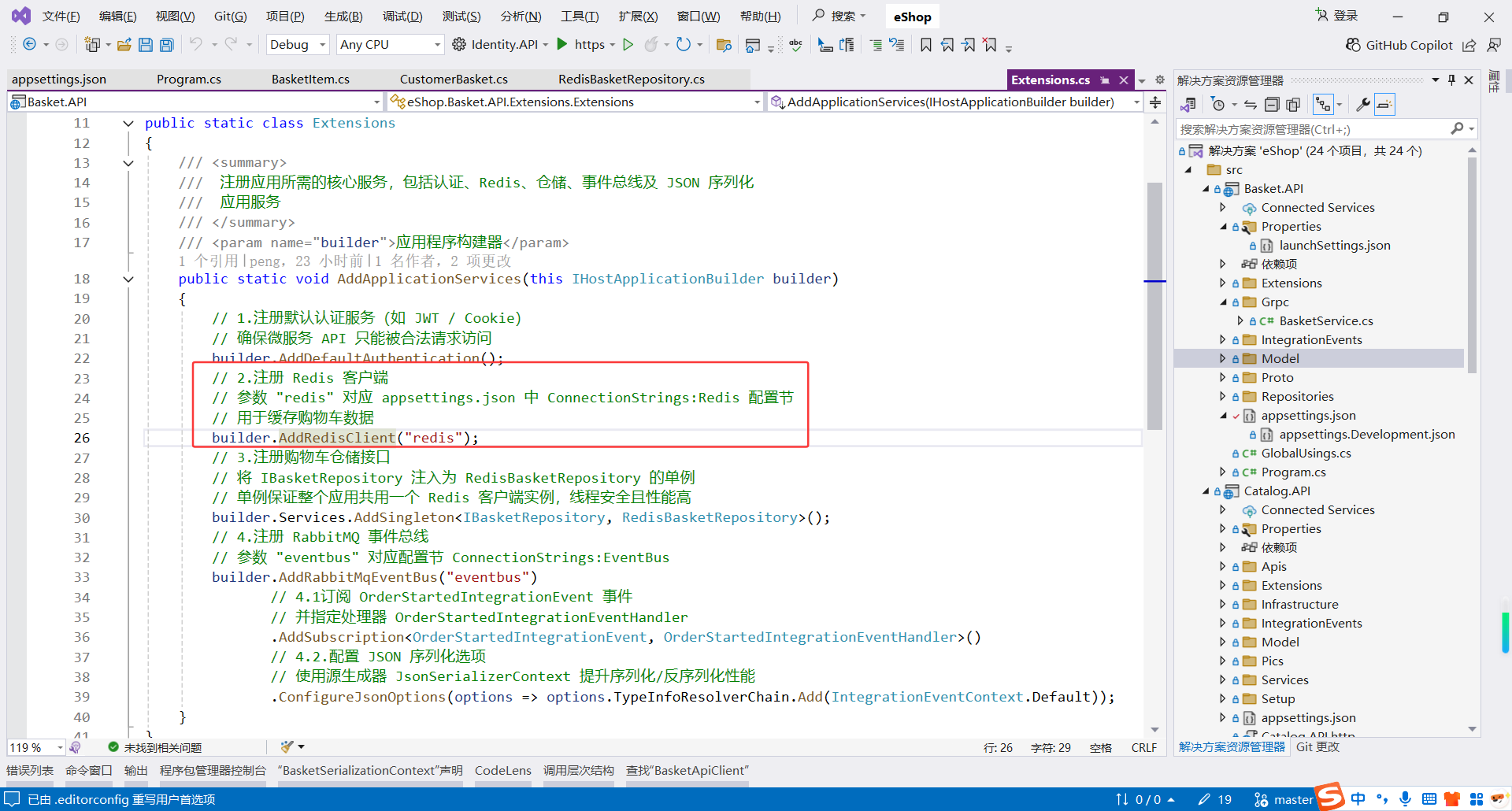This screenshot has height=811, width=1512.
Task: Collapse the Grpc folder in Solution Explorer
Action: click(x=1223, y=302)
